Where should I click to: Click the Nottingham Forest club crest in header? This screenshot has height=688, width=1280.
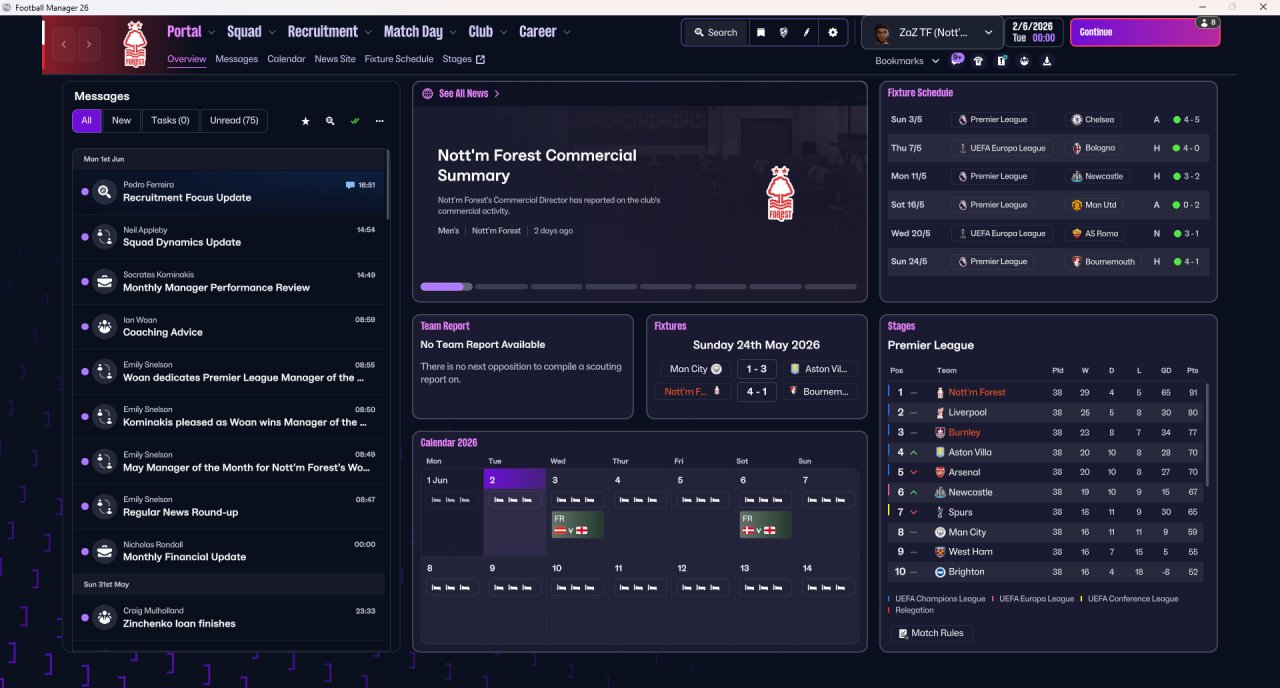135,44
